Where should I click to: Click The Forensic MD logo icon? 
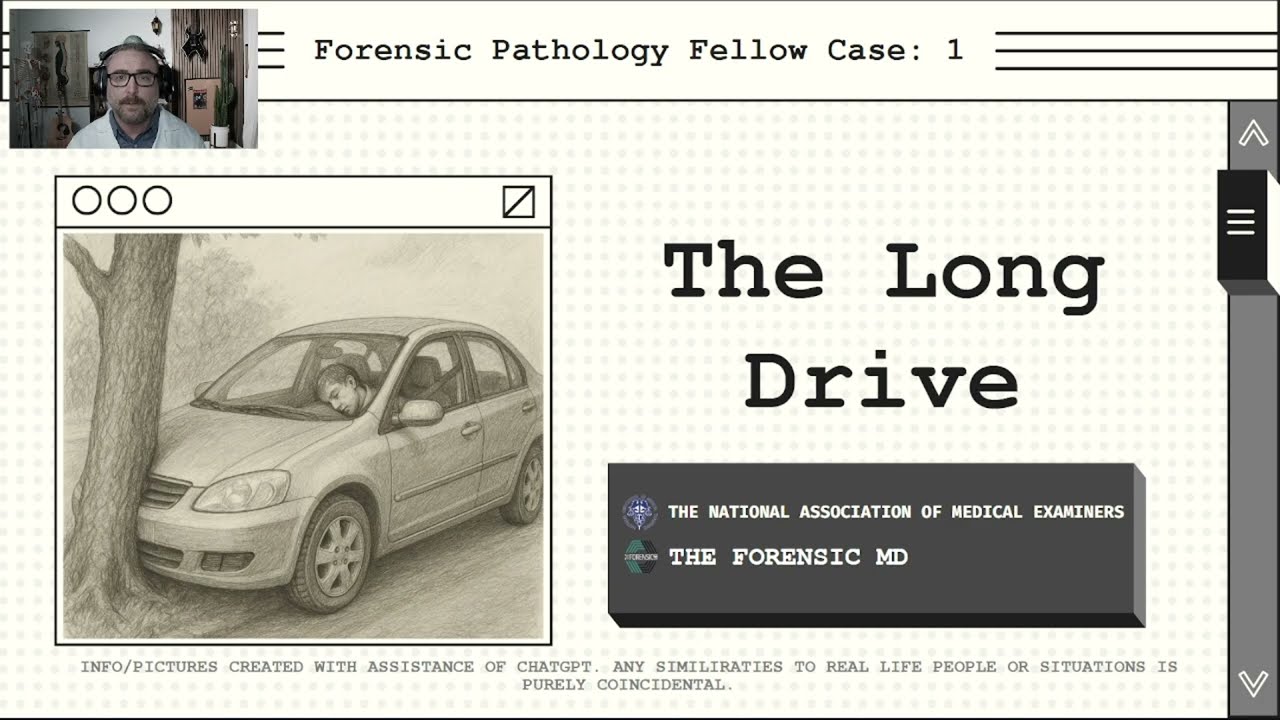[x=639, y=557]
